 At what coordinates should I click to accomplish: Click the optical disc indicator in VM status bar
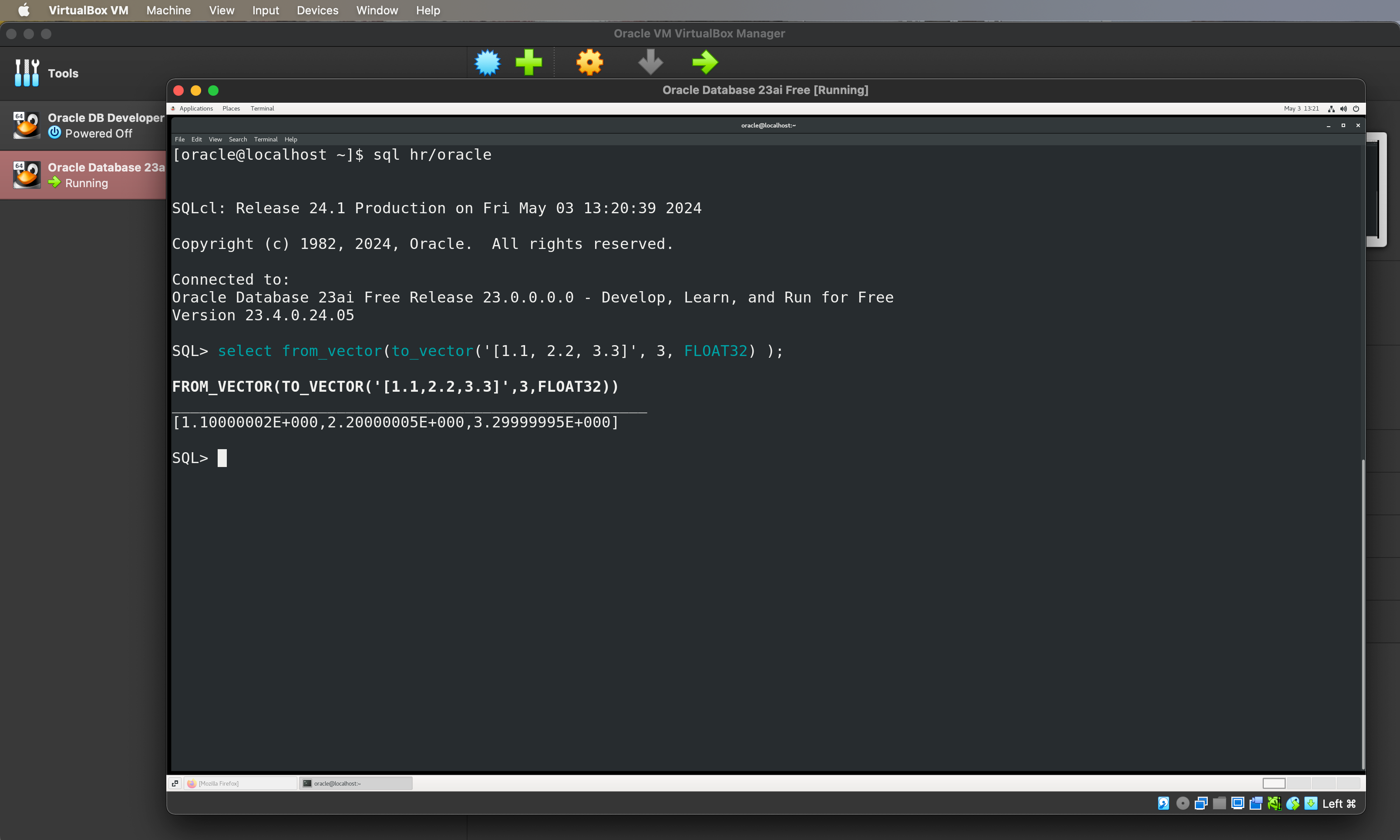[1183, 803]
